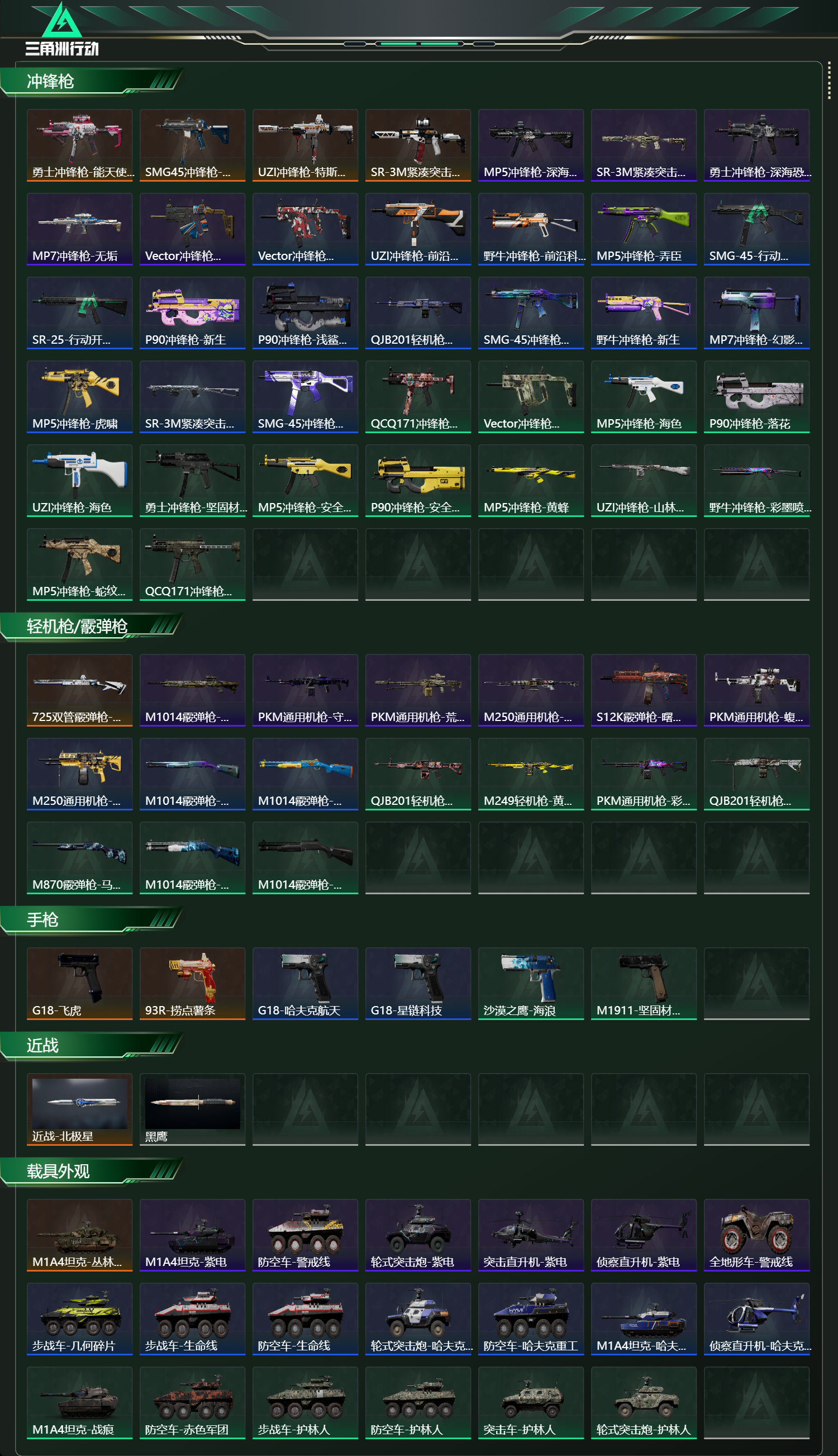Pick the 黑鹰 melee knife
The height and width of the screenshot is (1456, 838).
pos(192,1109)
